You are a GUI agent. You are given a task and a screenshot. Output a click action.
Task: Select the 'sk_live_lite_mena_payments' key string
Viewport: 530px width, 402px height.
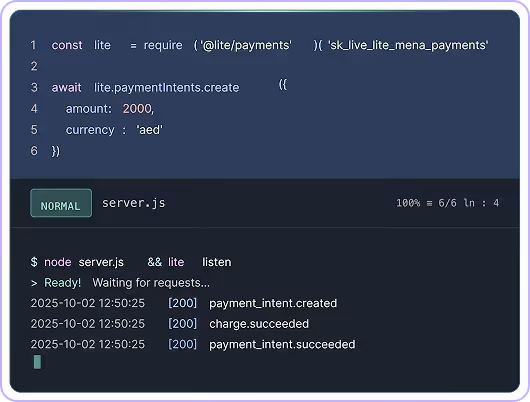(408, 45)
